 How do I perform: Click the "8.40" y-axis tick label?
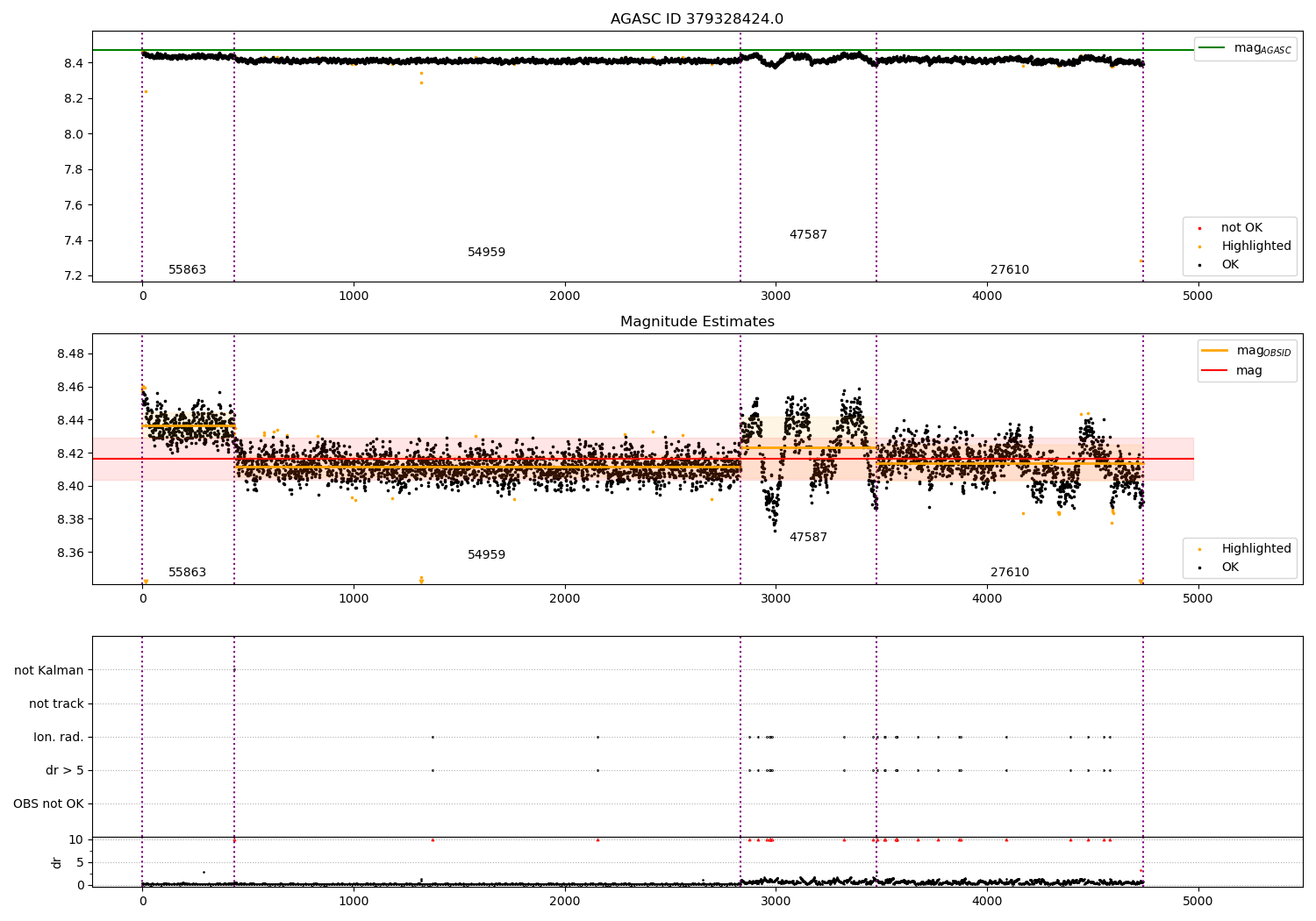[x=70, y=486]
